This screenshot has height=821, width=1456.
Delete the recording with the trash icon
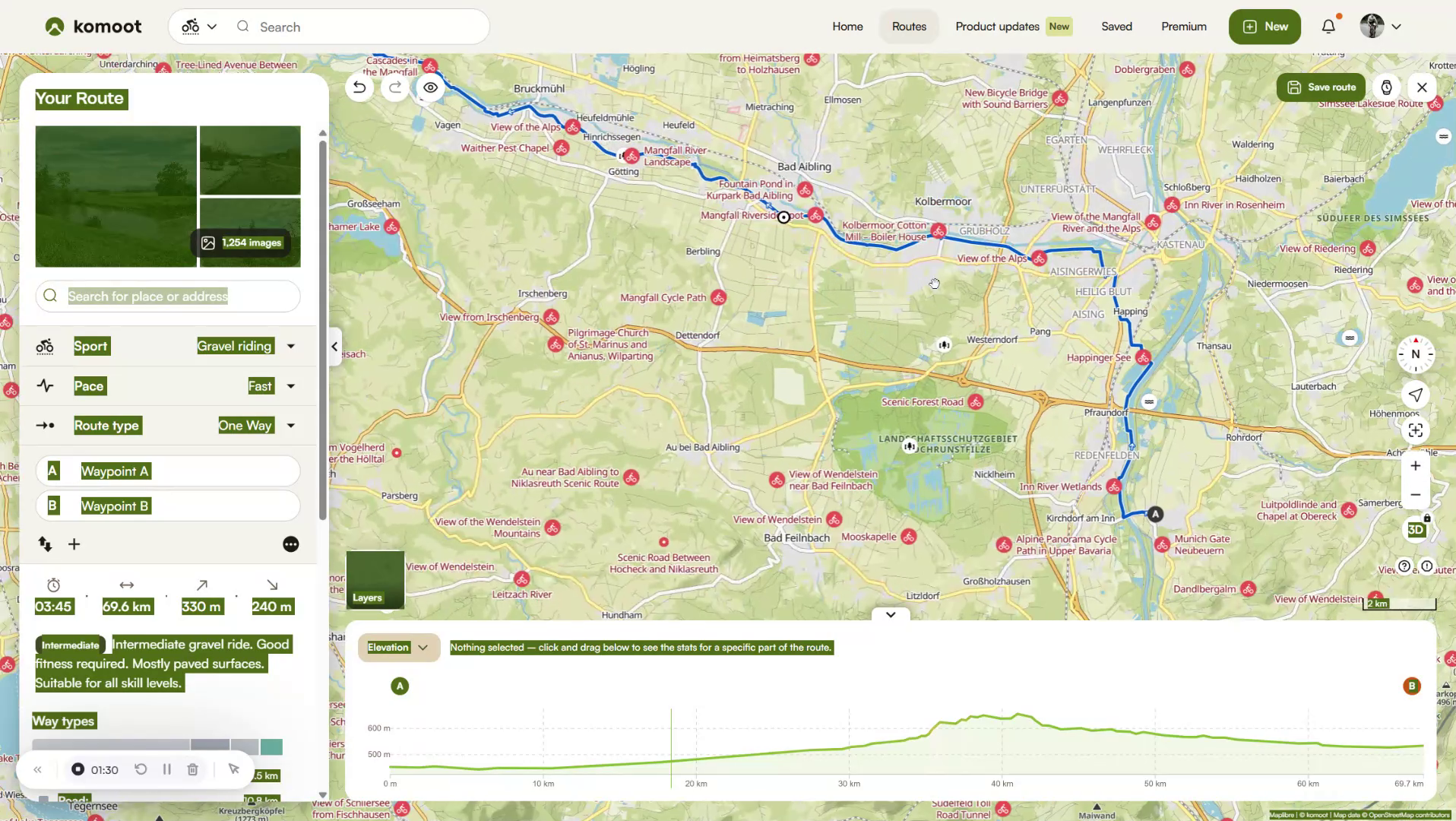pyautogui.click(x=191, y=769)
